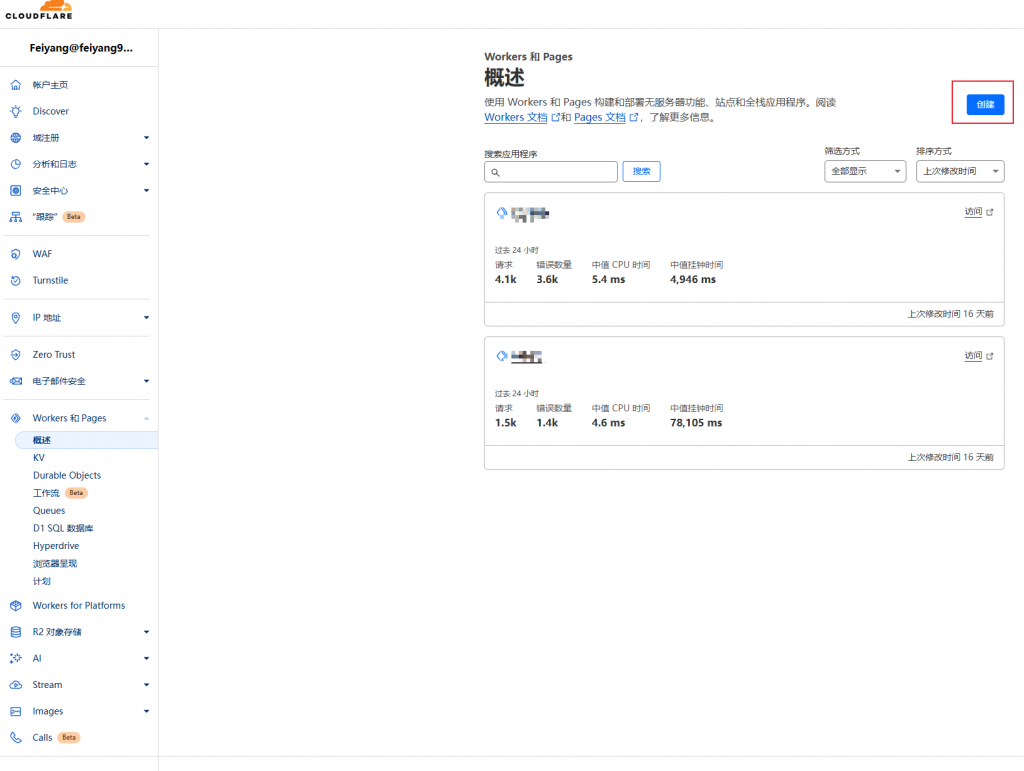Open the Workers 文档 link
Viewport: 1024px width, 771px height.
coord(515,118)
